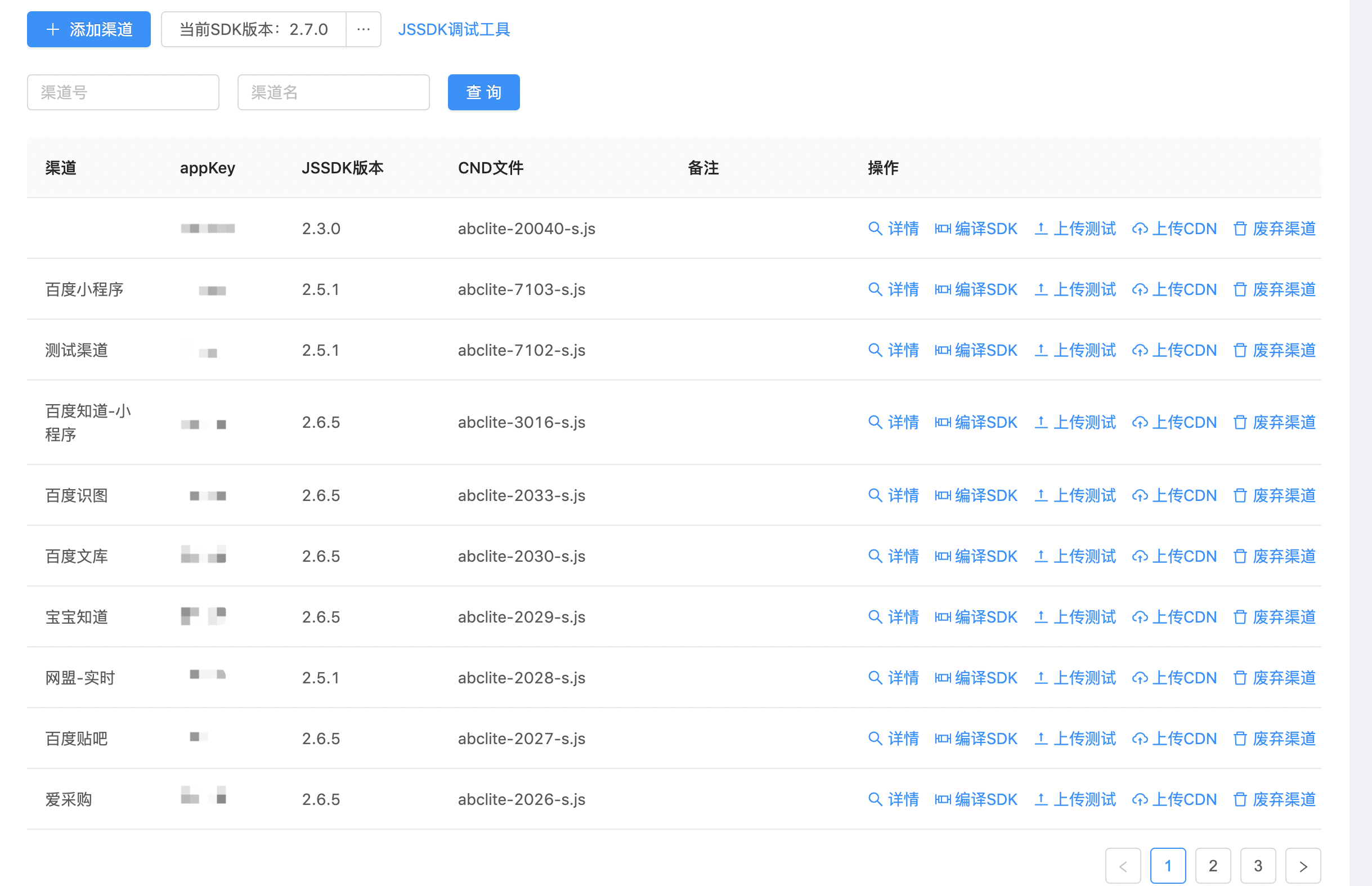Click previous page arrow in pagination
This screenshot has width=1372, height=886.
(x=1123, y=866)
